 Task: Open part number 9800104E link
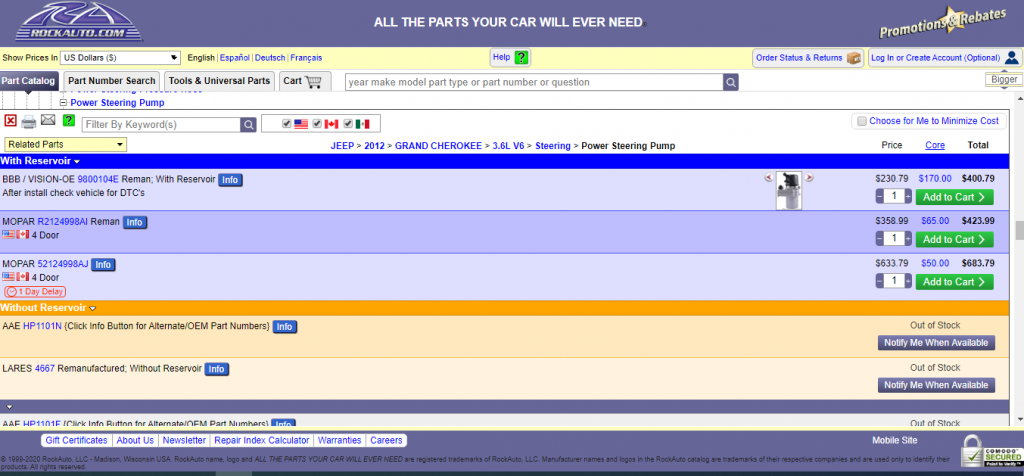(99, 179)
